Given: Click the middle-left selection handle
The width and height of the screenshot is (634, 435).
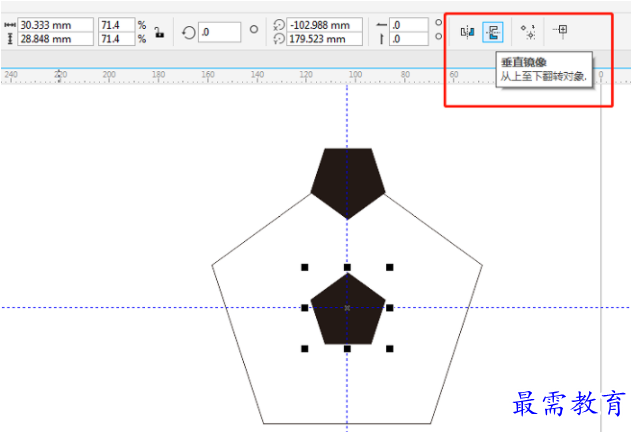Looking at the screenshot, I should click(x=305, y=308).
